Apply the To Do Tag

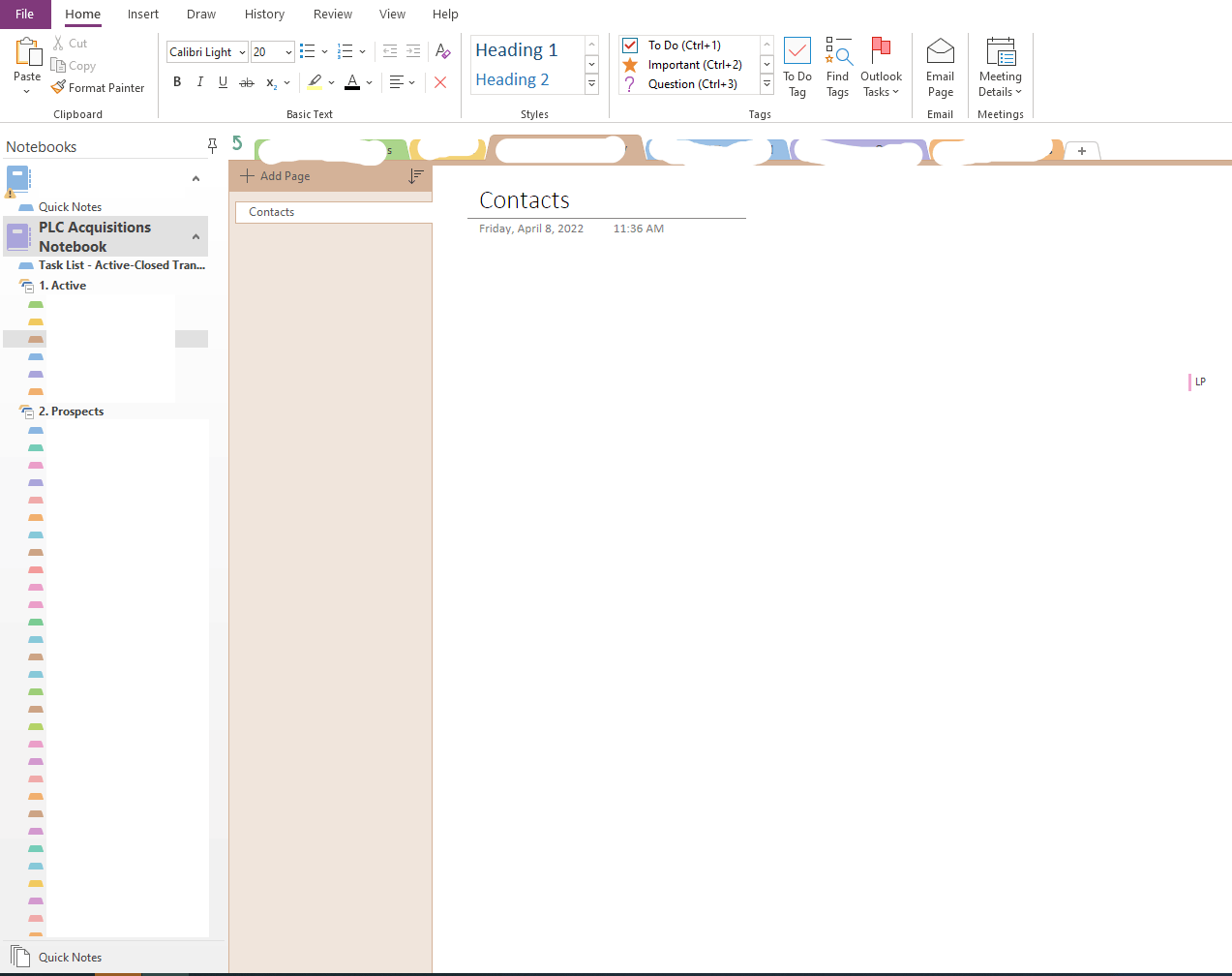tap(796, 66)
